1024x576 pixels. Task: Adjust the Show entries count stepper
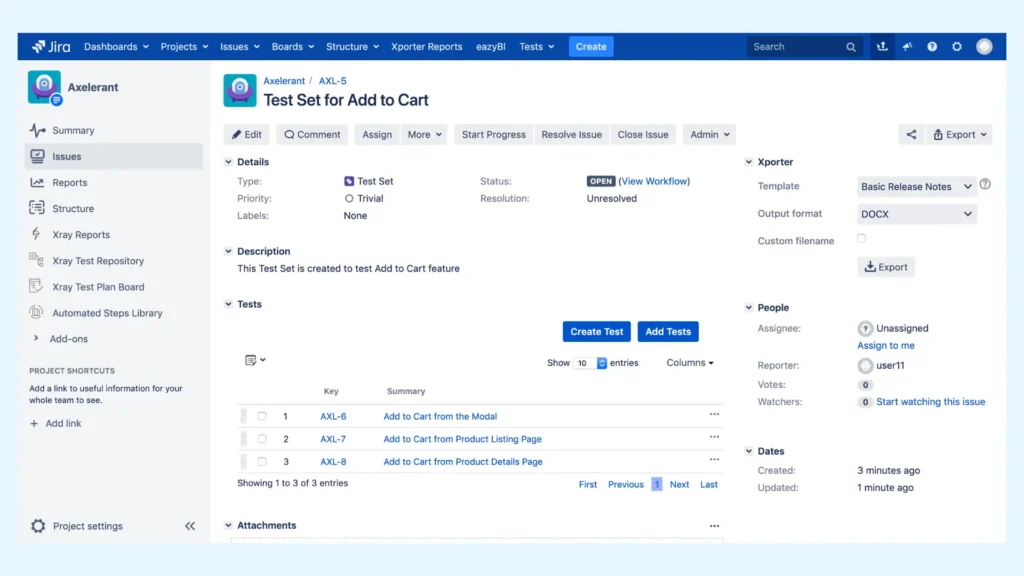[601, 363]
